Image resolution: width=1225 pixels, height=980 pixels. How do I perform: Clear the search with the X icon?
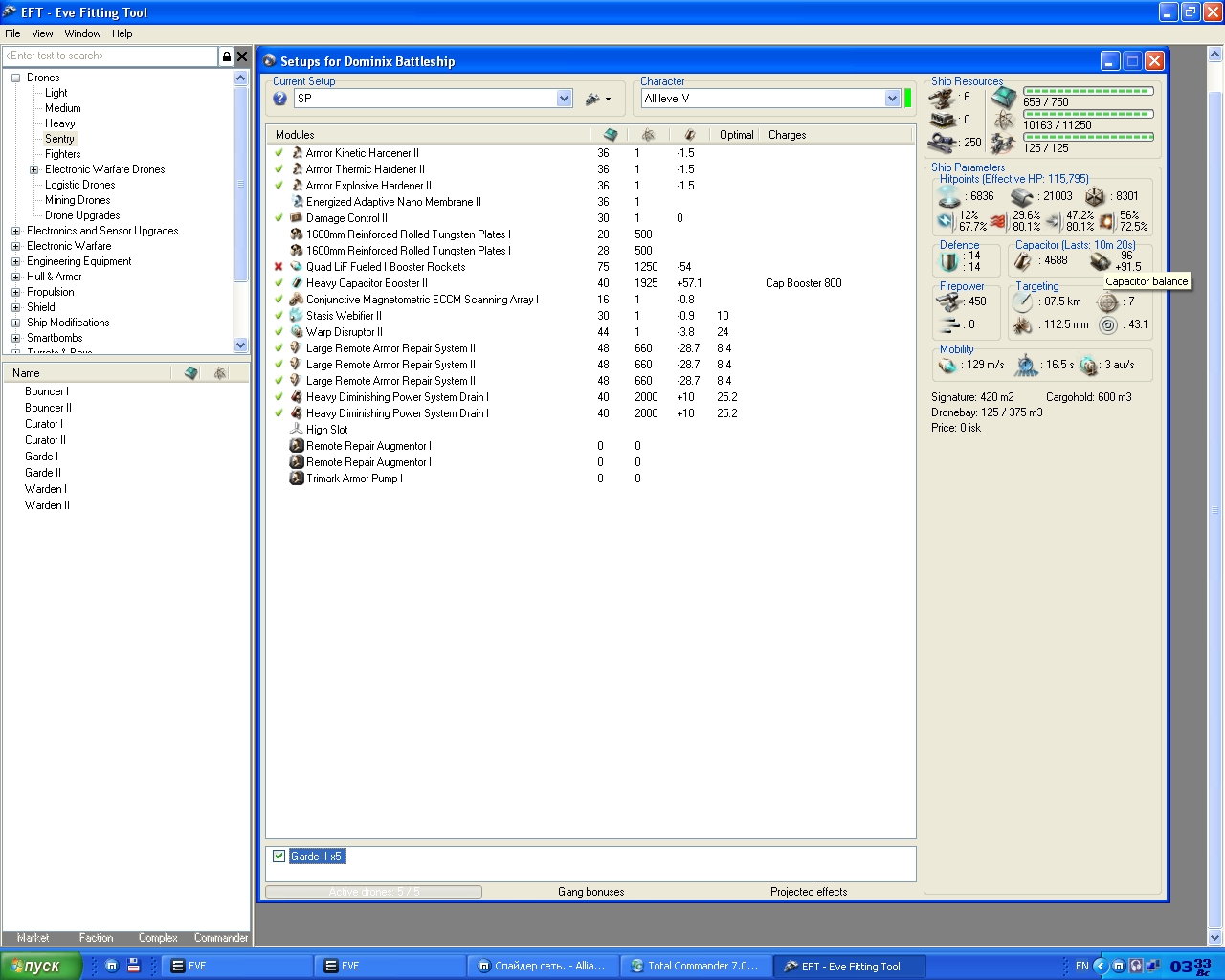point(242,56)
